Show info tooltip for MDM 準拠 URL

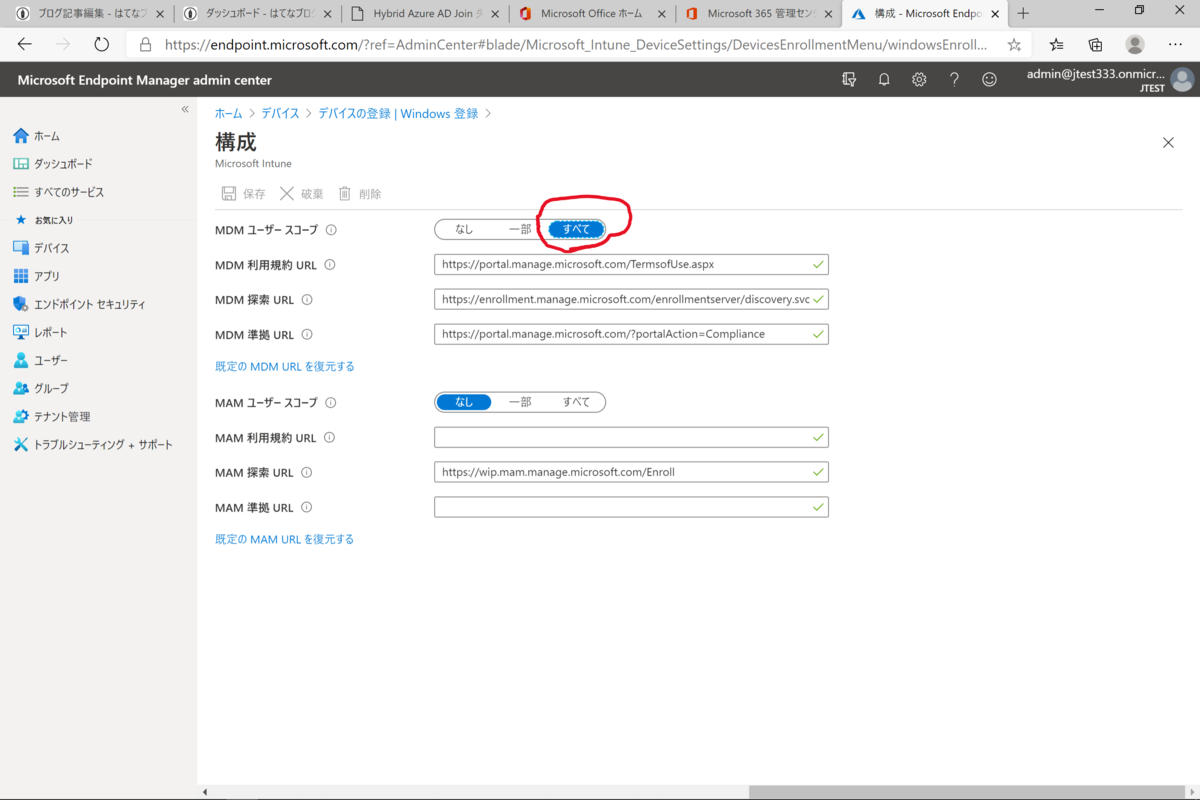point(307,335)
